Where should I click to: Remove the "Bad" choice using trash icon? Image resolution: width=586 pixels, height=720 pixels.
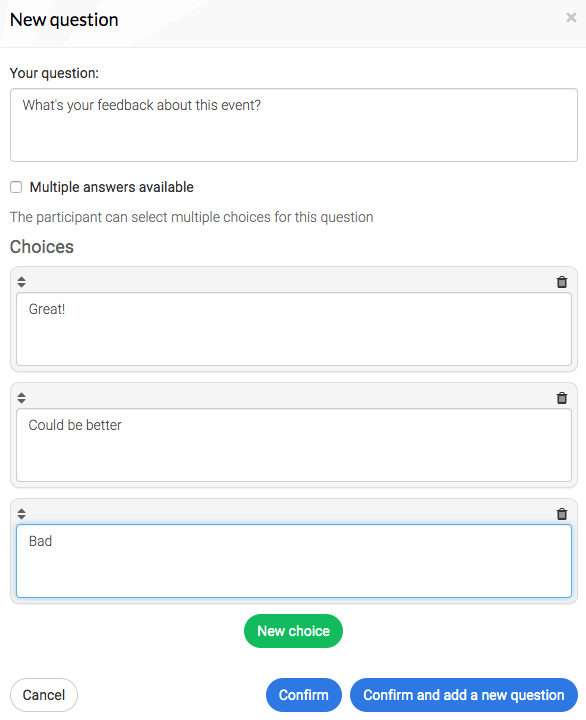[x=562, y=514]
